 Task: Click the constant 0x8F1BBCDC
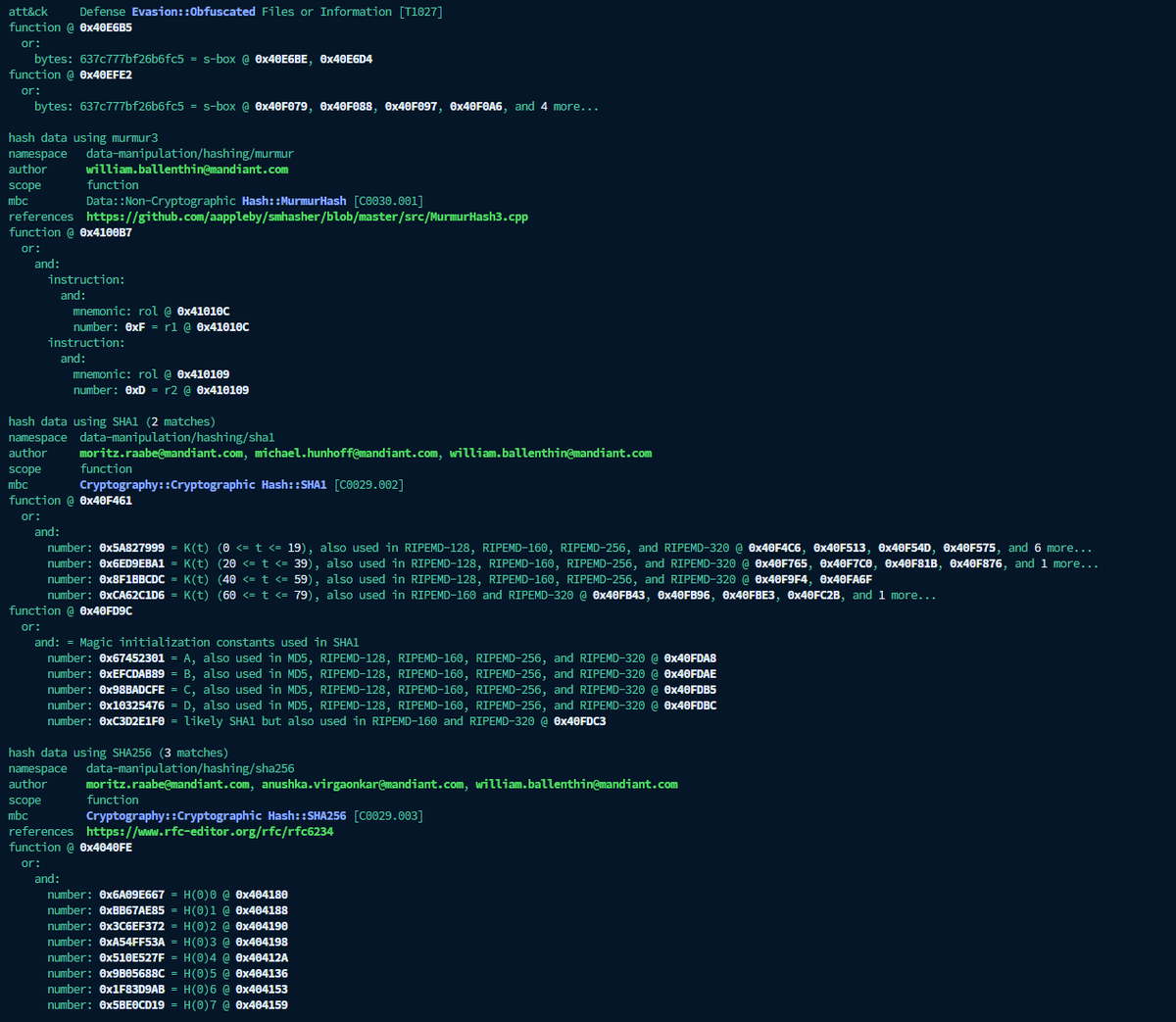coord(131,579)
